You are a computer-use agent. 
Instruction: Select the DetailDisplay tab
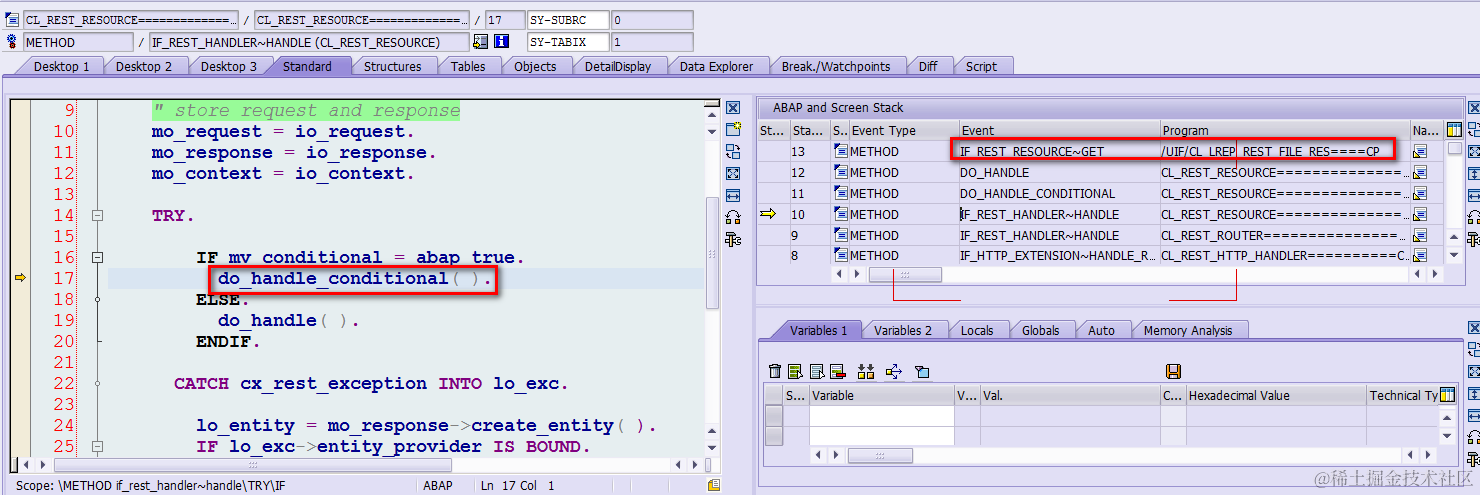coord(618,66)
